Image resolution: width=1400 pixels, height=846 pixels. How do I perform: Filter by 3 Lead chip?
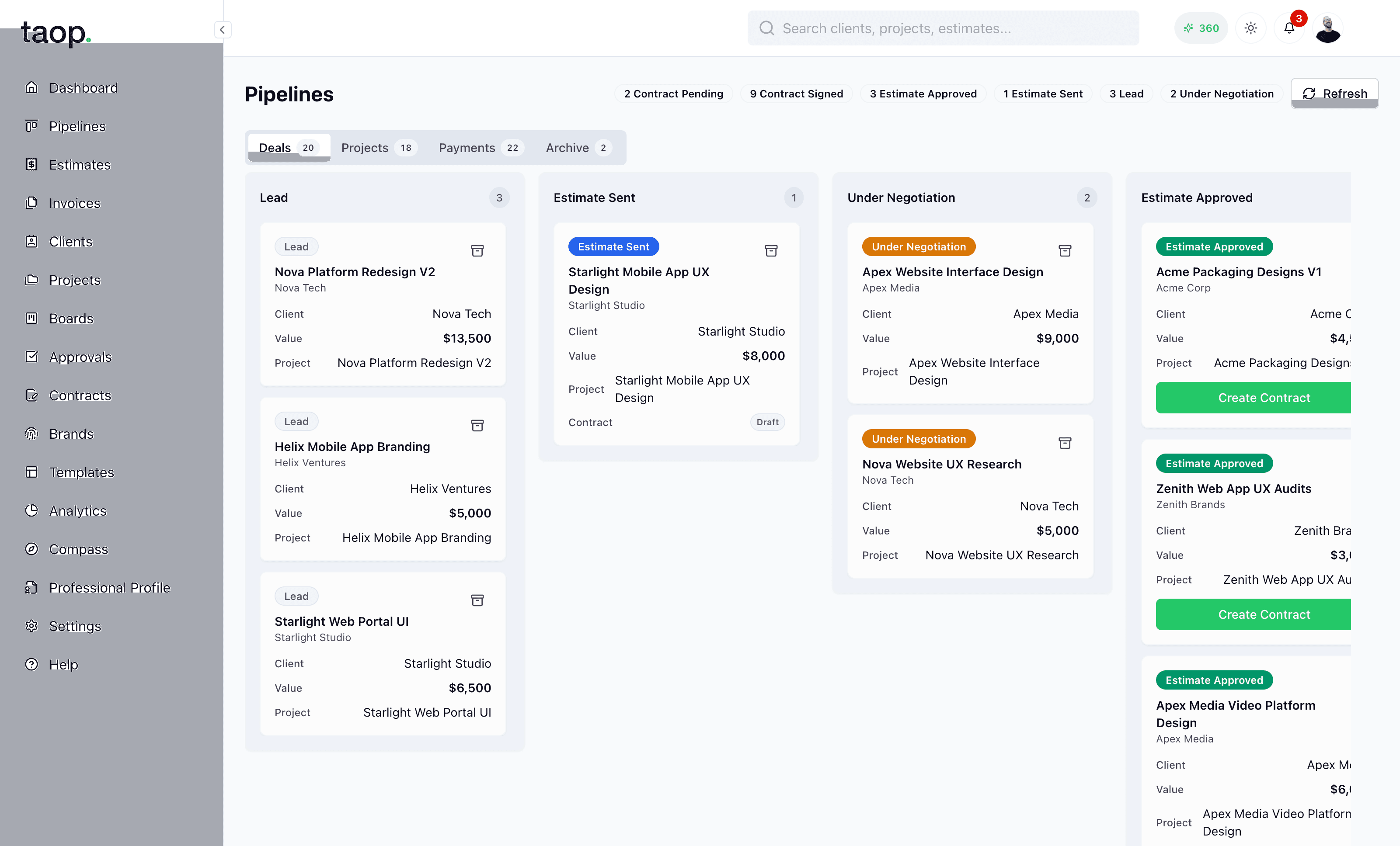click(1126, 94)
